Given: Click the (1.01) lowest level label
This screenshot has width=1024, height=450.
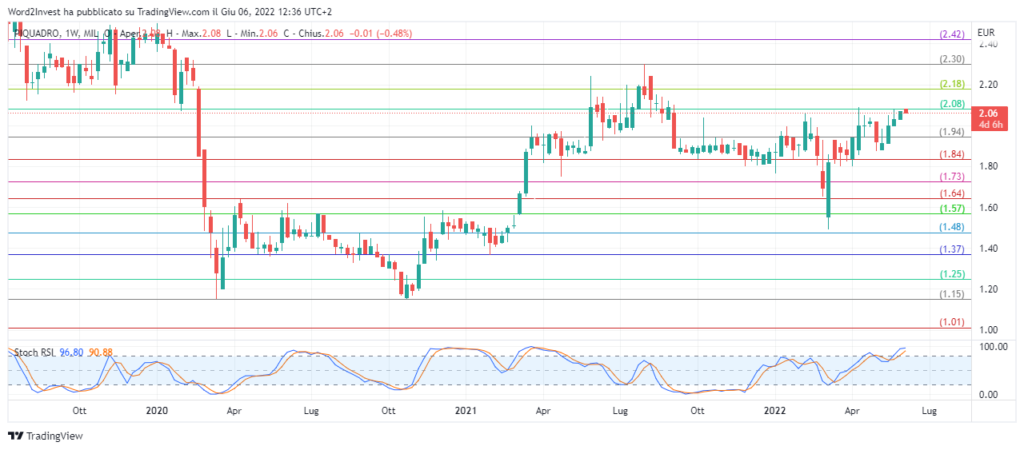Looking at the screenshot, I should click(x=951, y=323).
